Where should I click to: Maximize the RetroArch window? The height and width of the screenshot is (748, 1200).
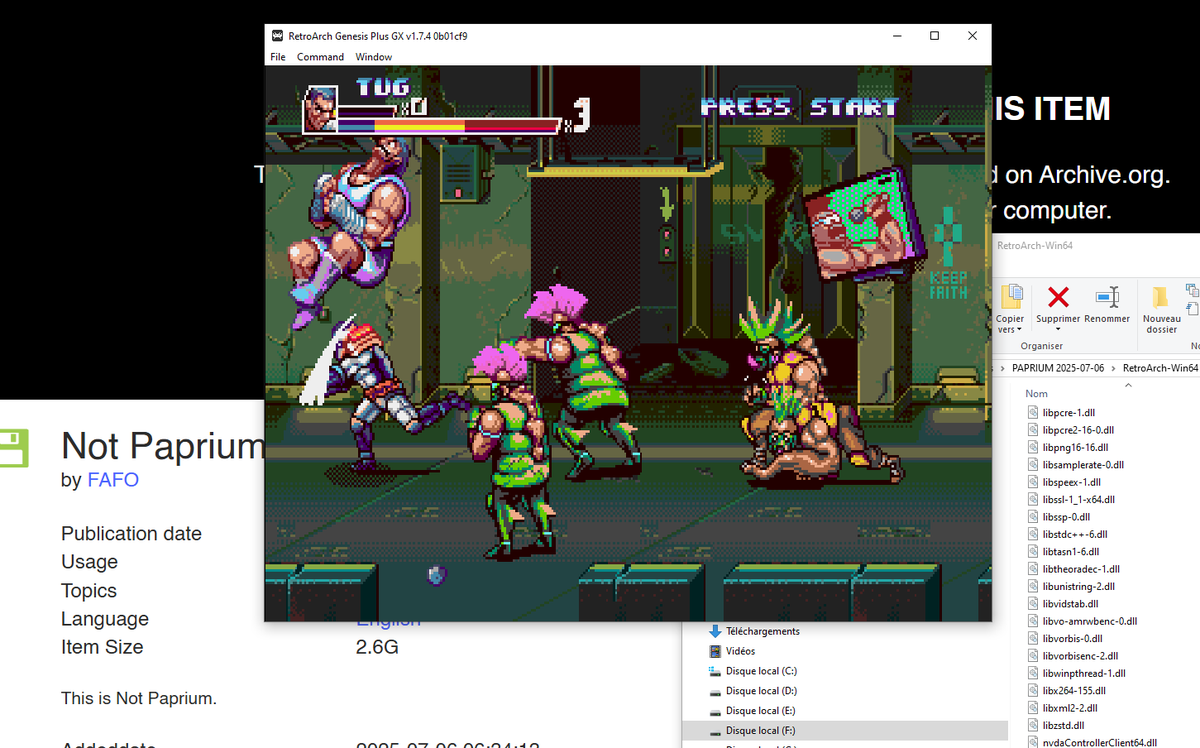point(934,36)
